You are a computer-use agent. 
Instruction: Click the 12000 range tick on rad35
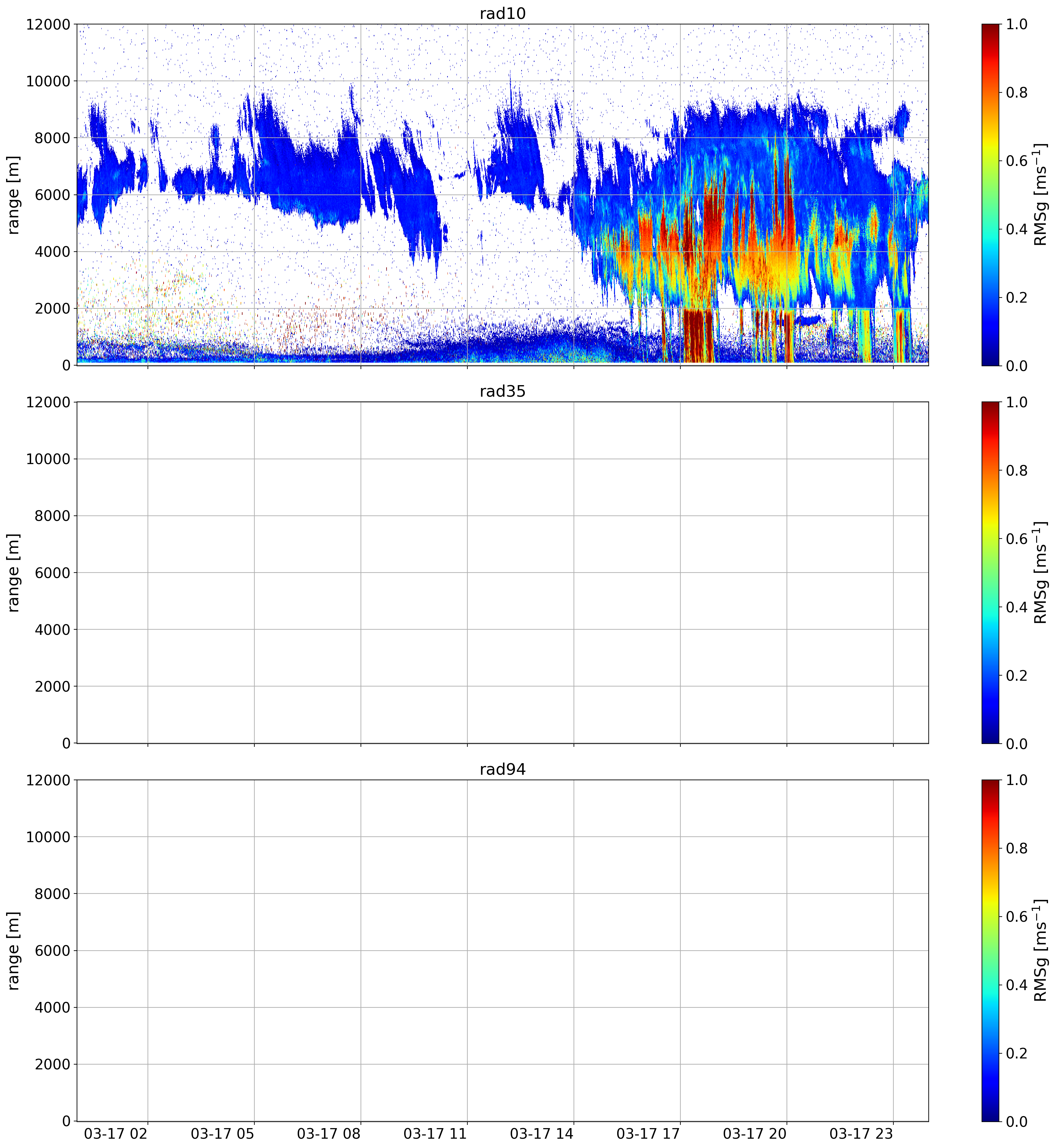pos(48,402)
